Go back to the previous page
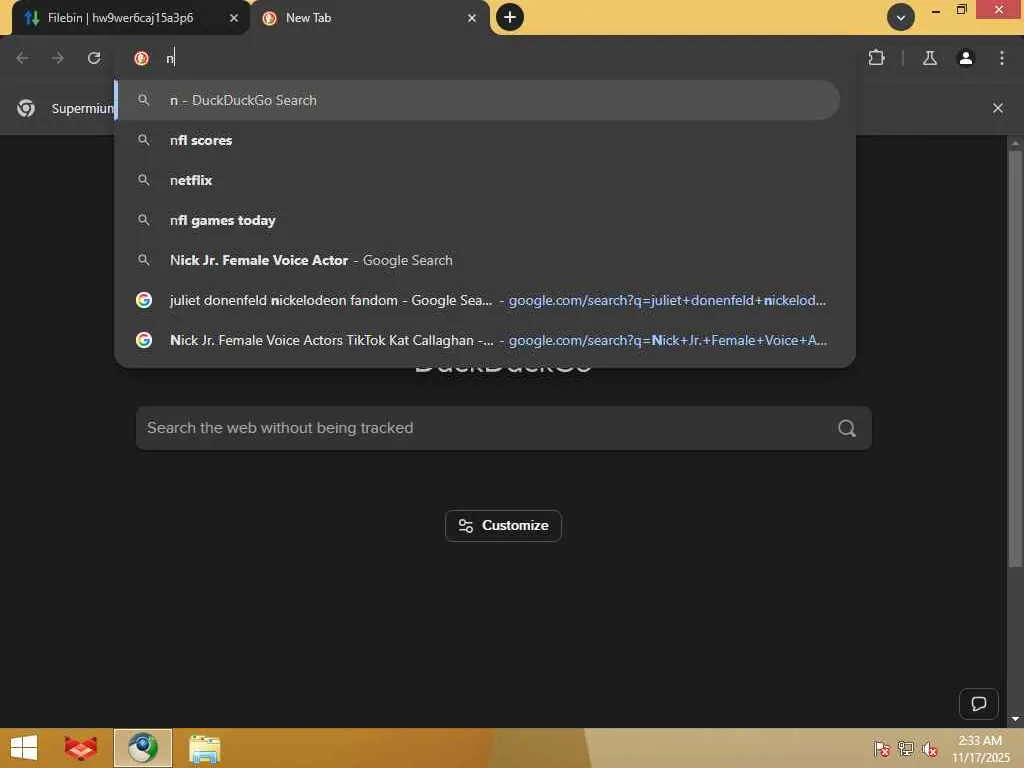Screen dimensions: 1024x768 (x=22, y=58)
